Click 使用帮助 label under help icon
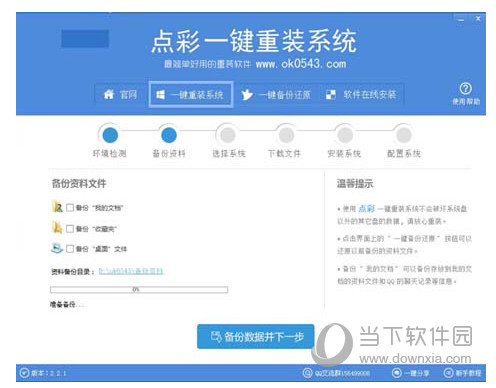Image resolution: width=496 pixels, height=388 pixels. click(x=466, y=101)
